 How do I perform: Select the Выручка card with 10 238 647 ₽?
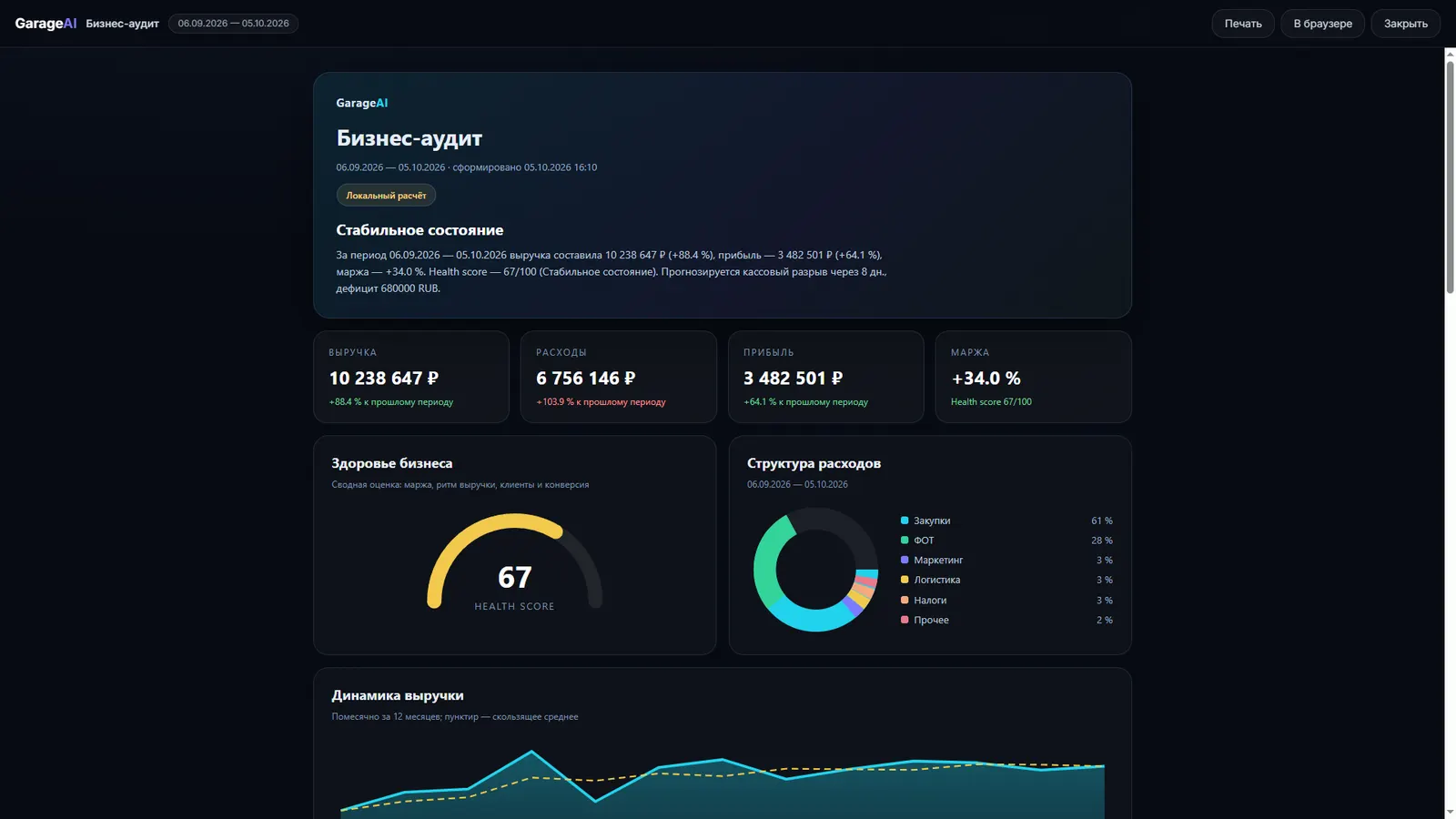tap(411, 377)
